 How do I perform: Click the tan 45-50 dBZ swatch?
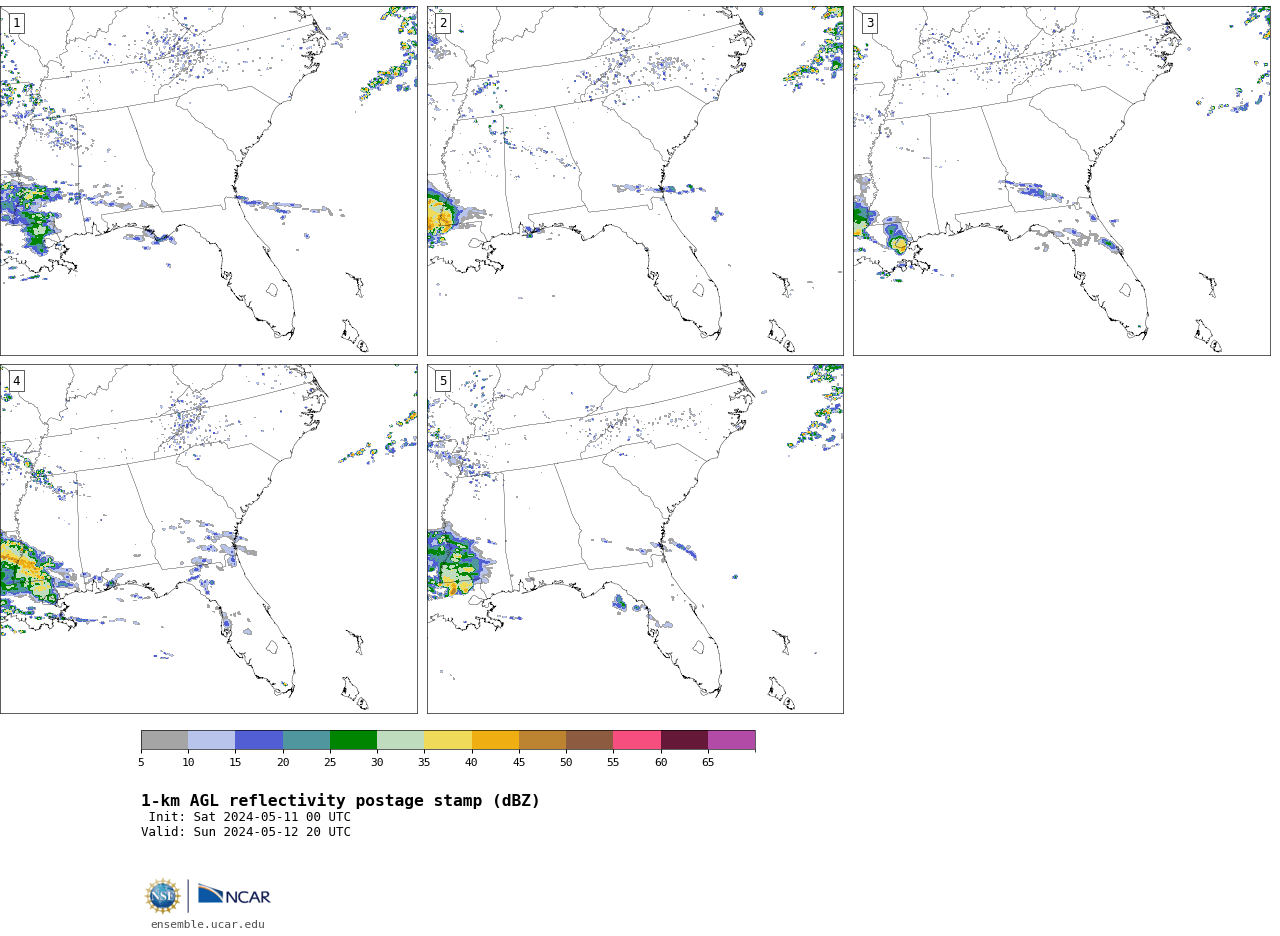(542, 740)
